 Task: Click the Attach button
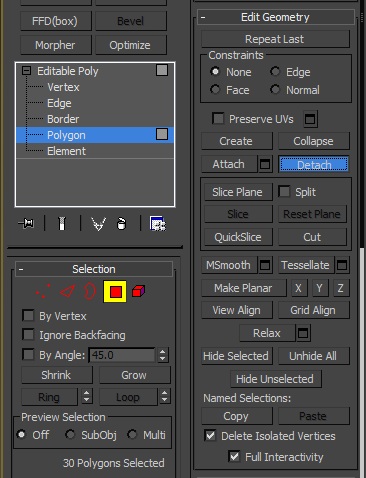pyautogui.click(x=229, y=164)
